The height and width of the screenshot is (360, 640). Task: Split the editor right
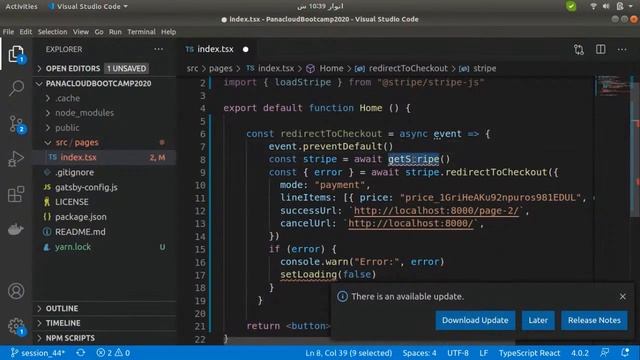click(x=600, y=49)
